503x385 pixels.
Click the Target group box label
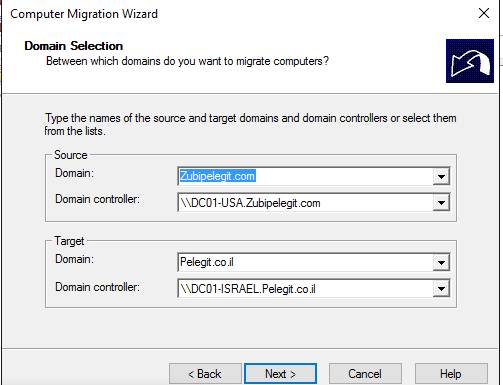coord(69,241)
